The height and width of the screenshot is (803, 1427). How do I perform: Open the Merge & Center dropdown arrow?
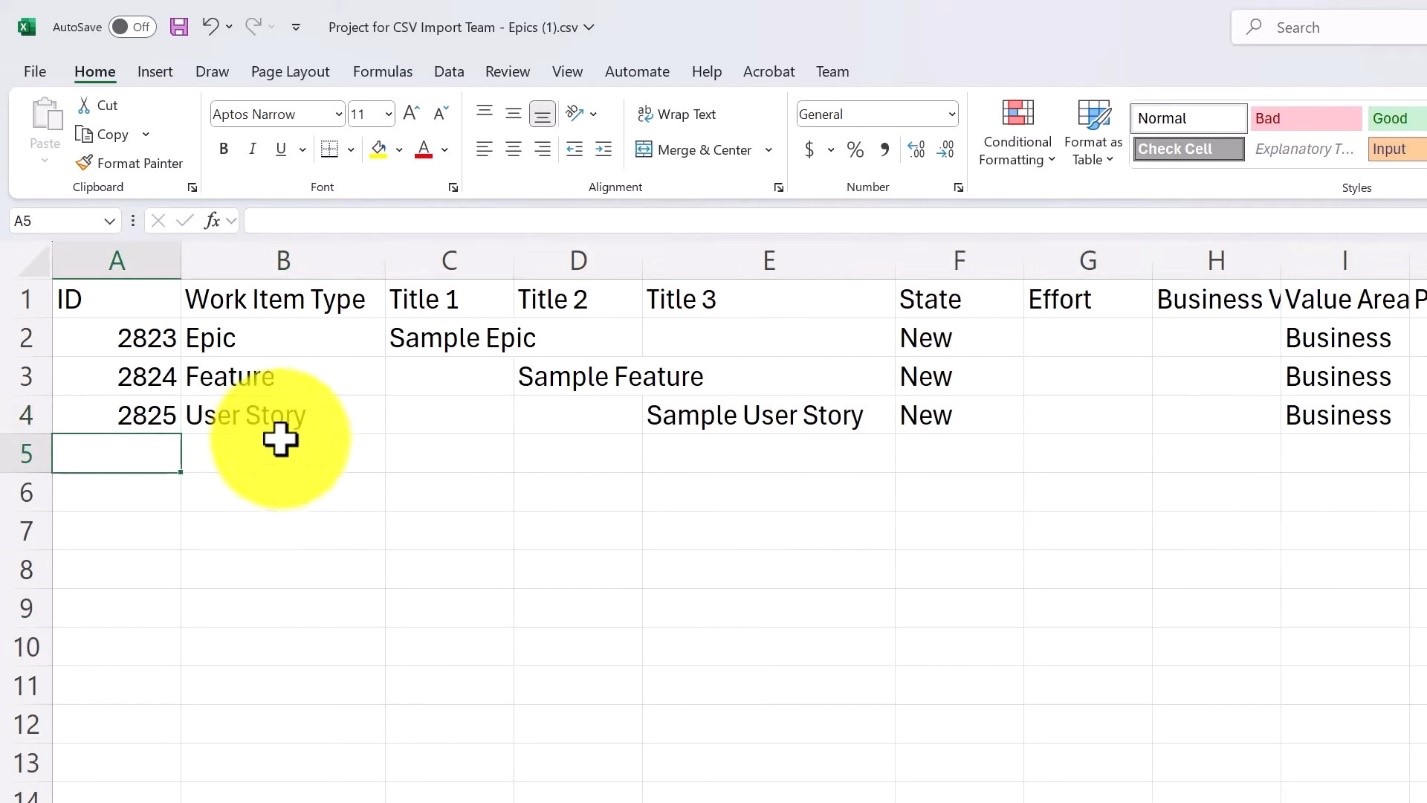(x=768, y=150)
